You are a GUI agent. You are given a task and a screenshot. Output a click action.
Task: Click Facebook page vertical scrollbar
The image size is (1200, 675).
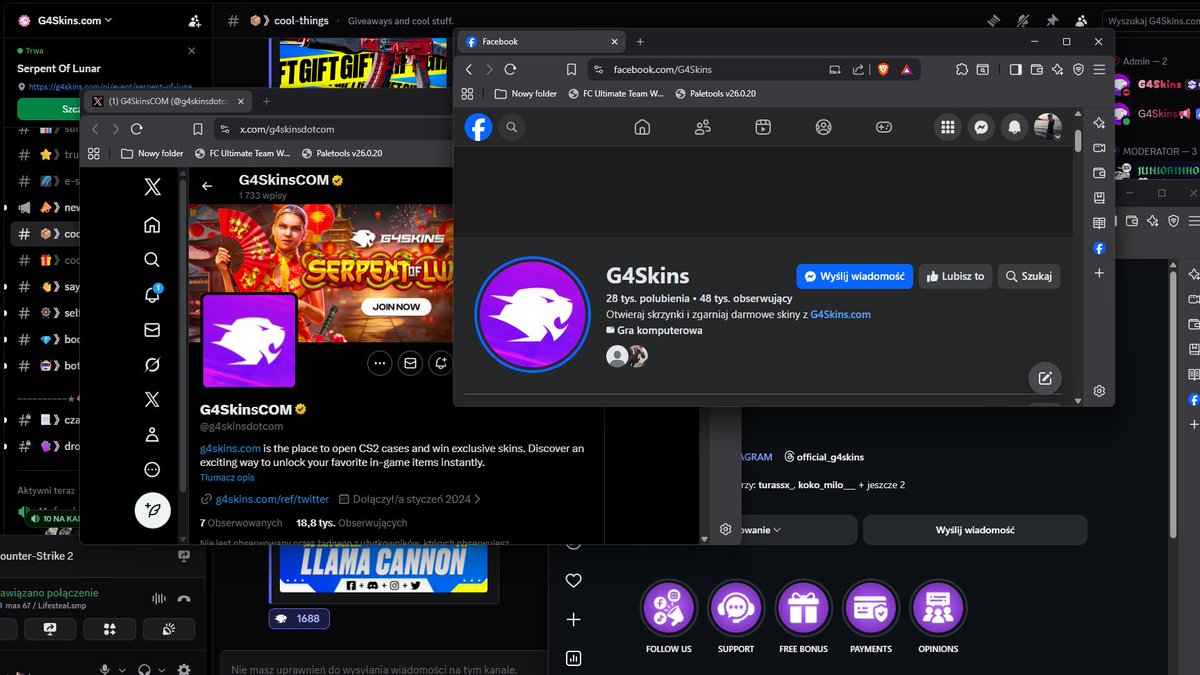[x=1077, y=140]
